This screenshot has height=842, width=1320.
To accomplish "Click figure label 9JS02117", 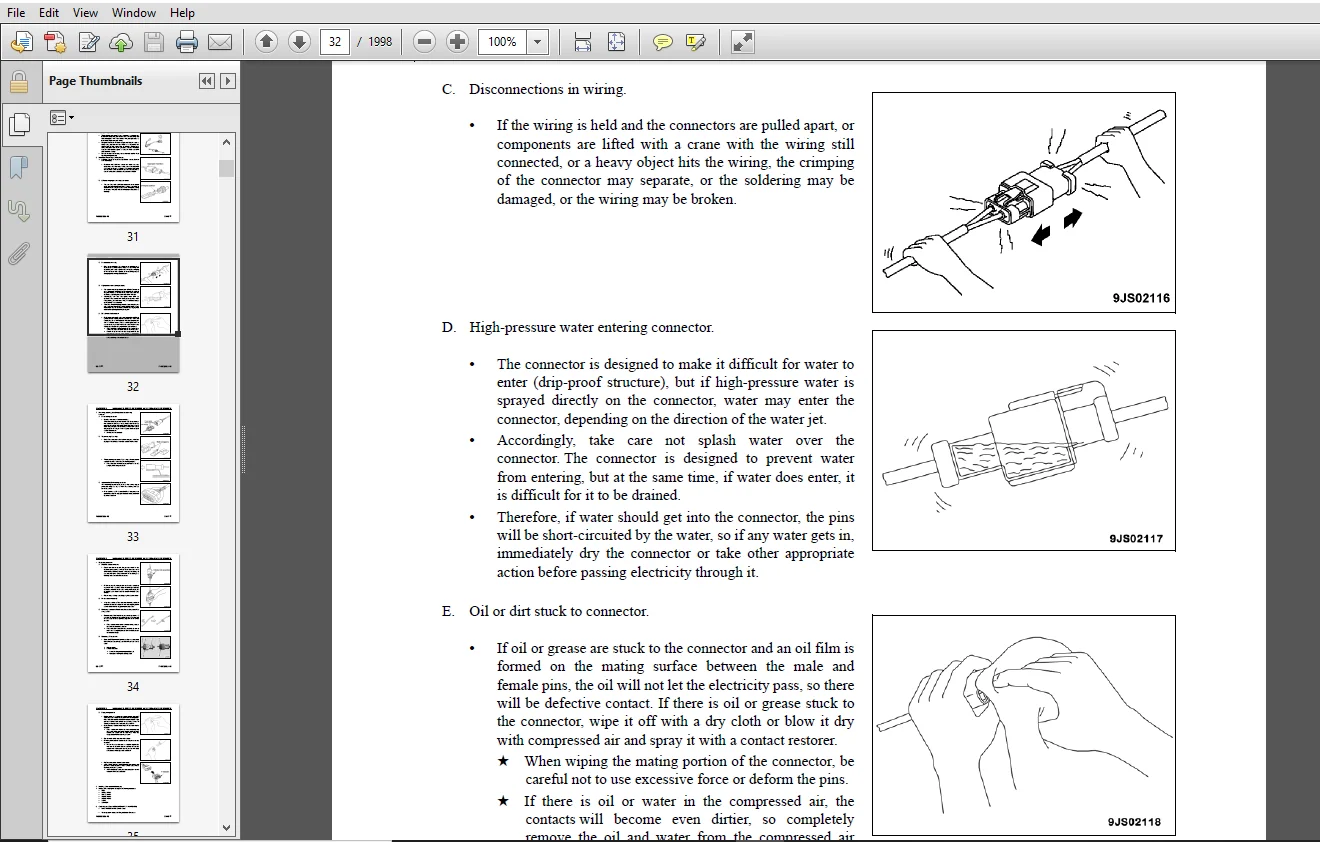I will click(1136, 538).
